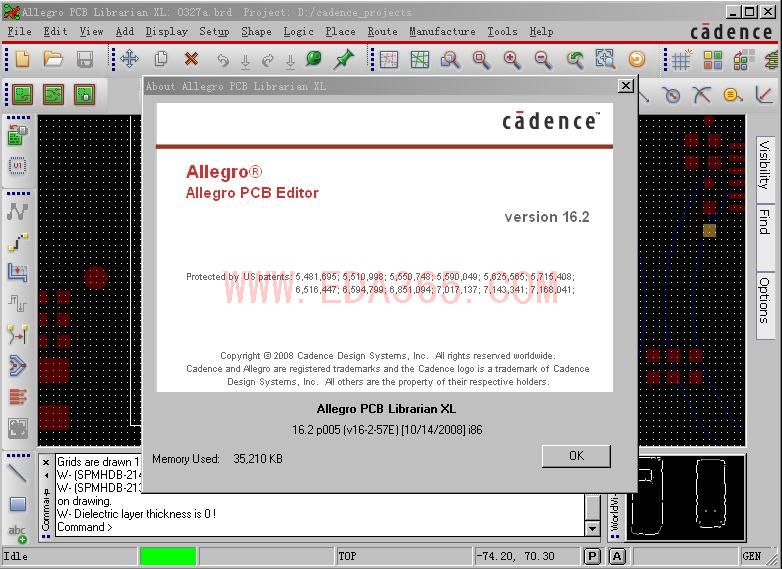782x569 pixels.
Task: Click the Open folder toolbar icon
Action: pyautogui.click(x=53, y=59)
